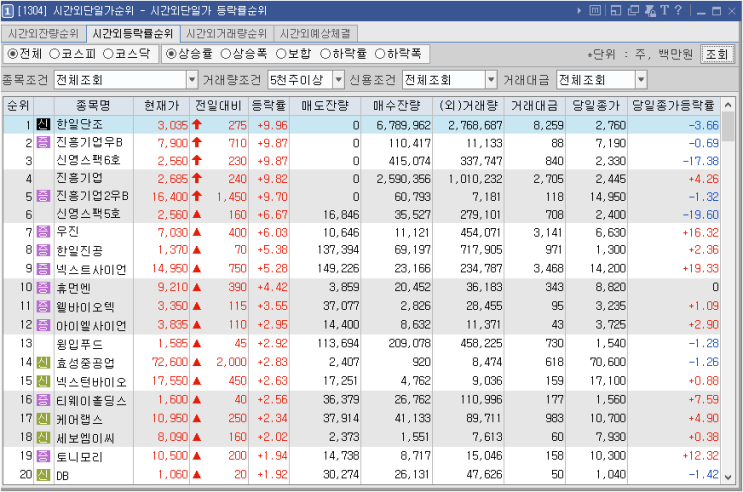The height and width of the screenshot is (492, 743).
Task: Click the 증 badge beside 토니모리
Action: tap(43, 456)
